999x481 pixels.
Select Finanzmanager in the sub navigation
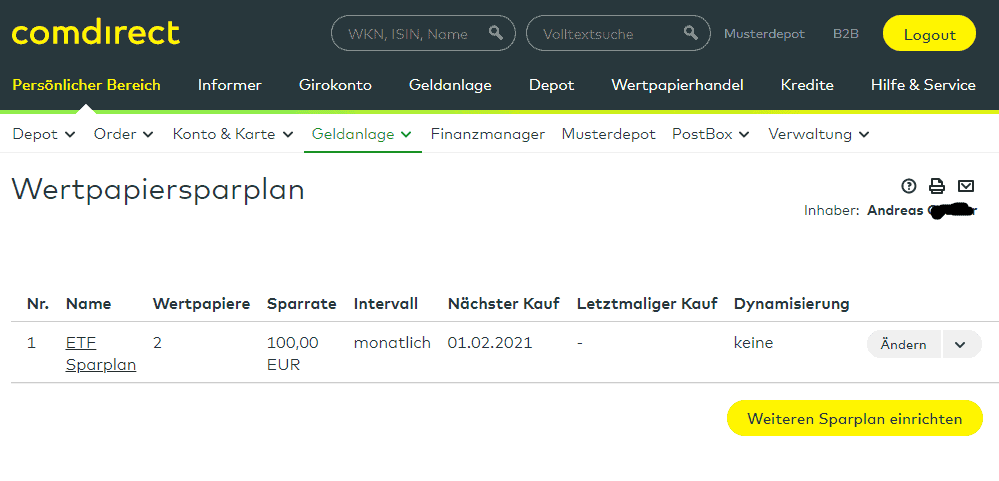click(488, 134)
